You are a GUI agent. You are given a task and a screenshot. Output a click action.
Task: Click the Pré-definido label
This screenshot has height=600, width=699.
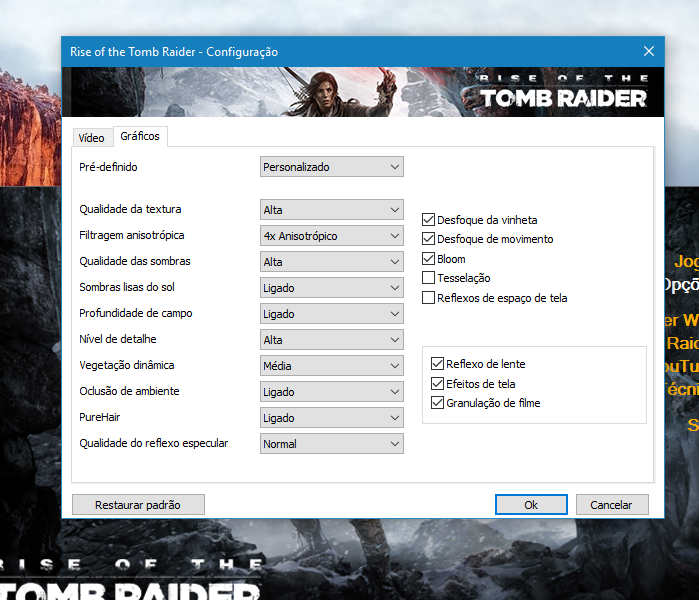click(108, 167)
